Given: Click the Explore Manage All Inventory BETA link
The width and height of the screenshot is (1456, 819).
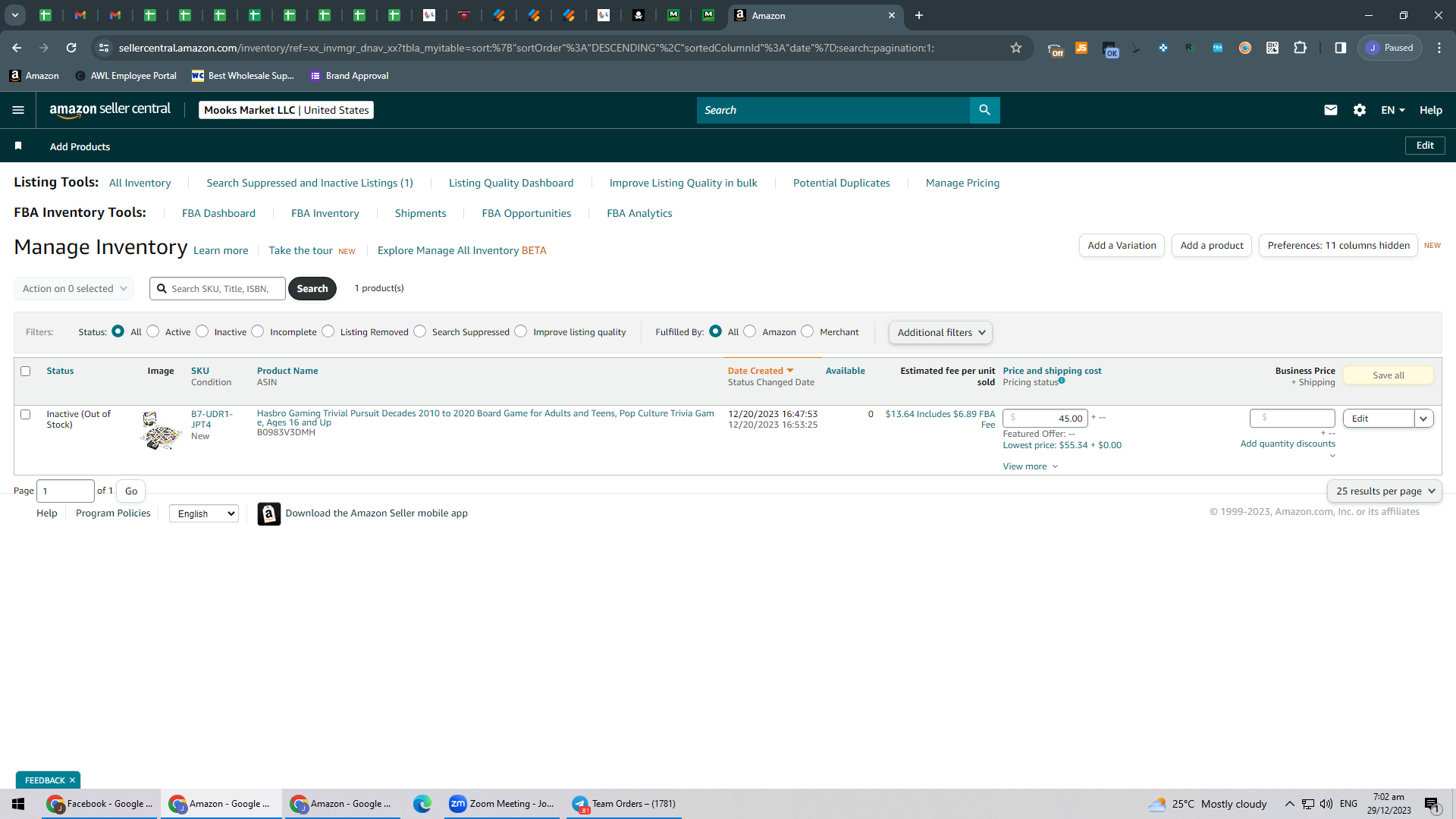Looking at the screenshot, I should 462,250.
